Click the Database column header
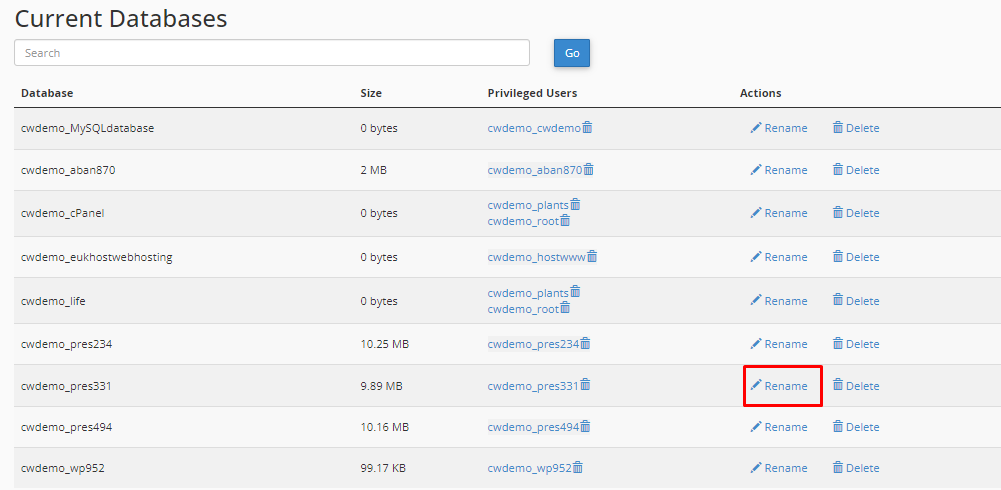Image resolution: width=1001 pixels, height=490 pixels. 47,93
